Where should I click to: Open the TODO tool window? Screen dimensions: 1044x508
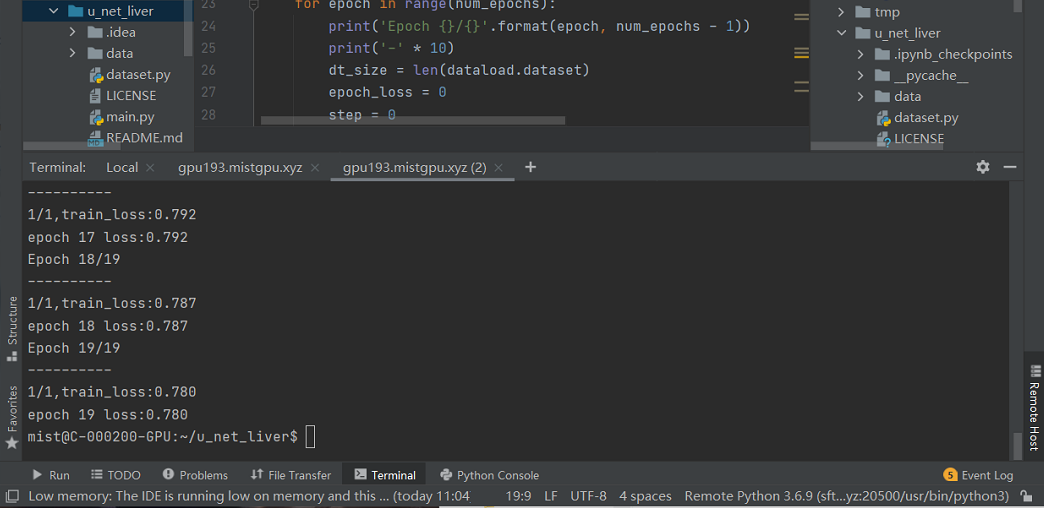[x=115, y=475]
